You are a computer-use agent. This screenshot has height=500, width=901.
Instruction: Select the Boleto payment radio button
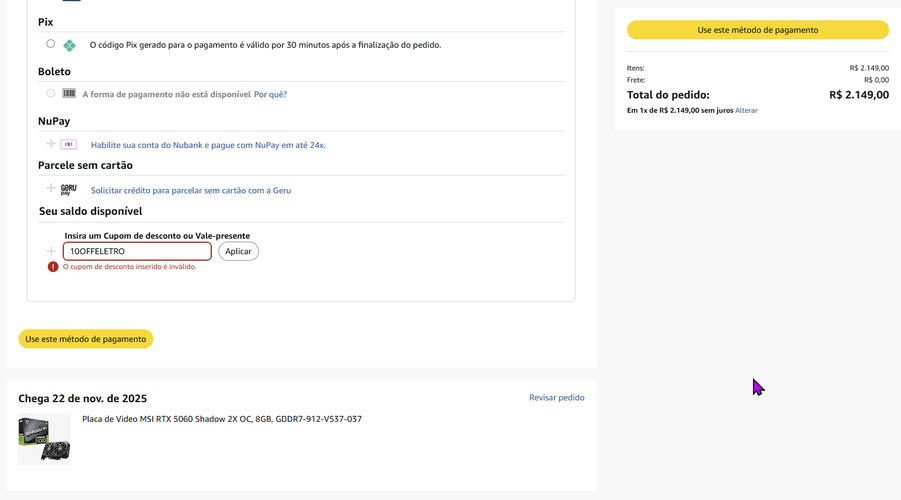[51, 93]
